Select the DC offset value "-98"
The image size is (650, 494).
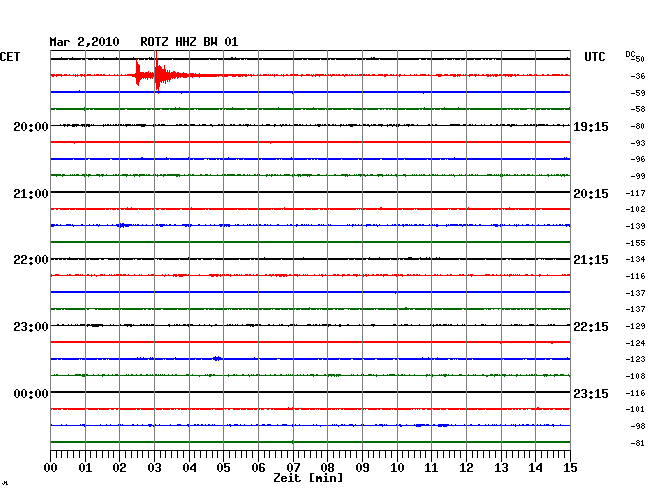638,426
